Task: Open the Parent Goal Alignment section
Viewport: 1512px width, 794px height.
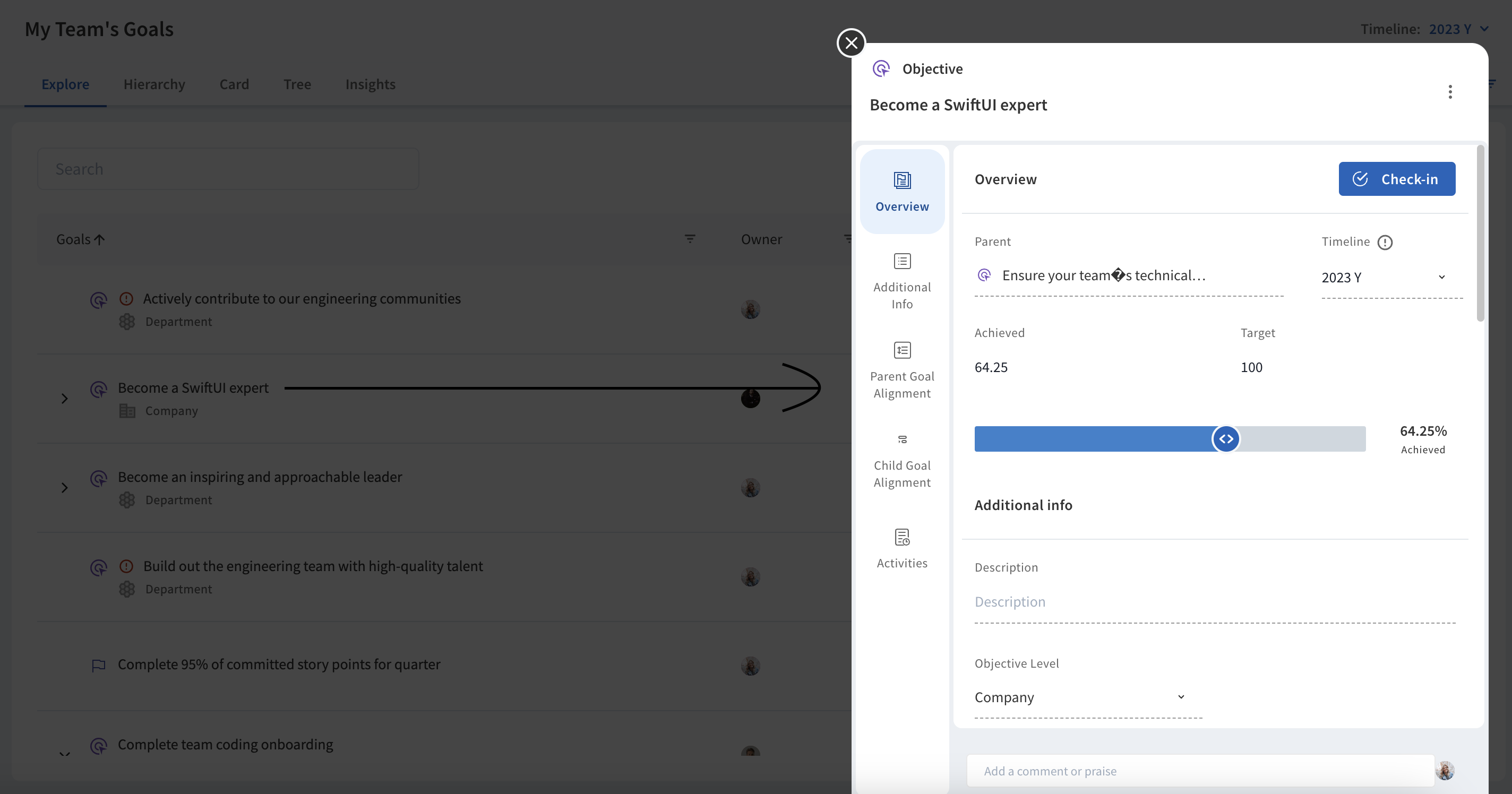Action: (902, 370)
